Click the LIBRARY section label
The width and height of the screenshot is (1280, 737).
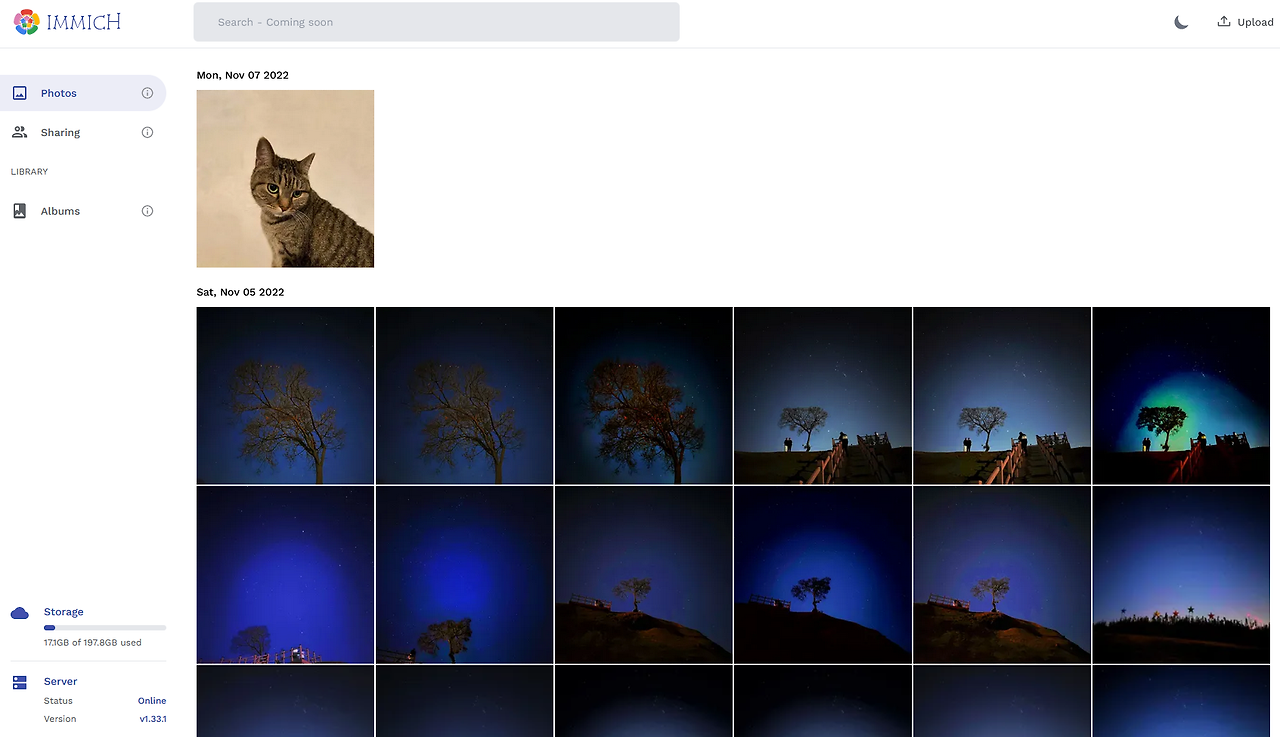(29, 172)
